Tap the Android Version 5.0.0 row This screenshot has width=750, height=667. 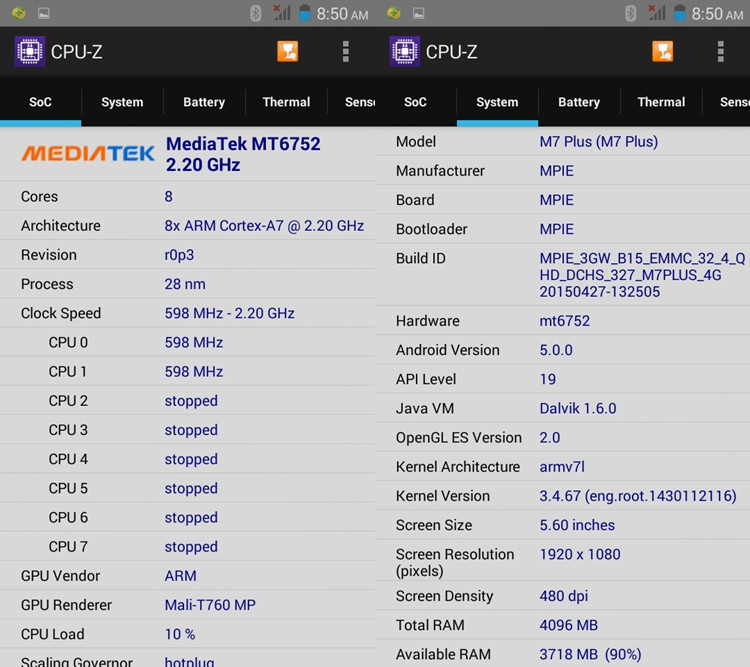click(x=562, y=350)
